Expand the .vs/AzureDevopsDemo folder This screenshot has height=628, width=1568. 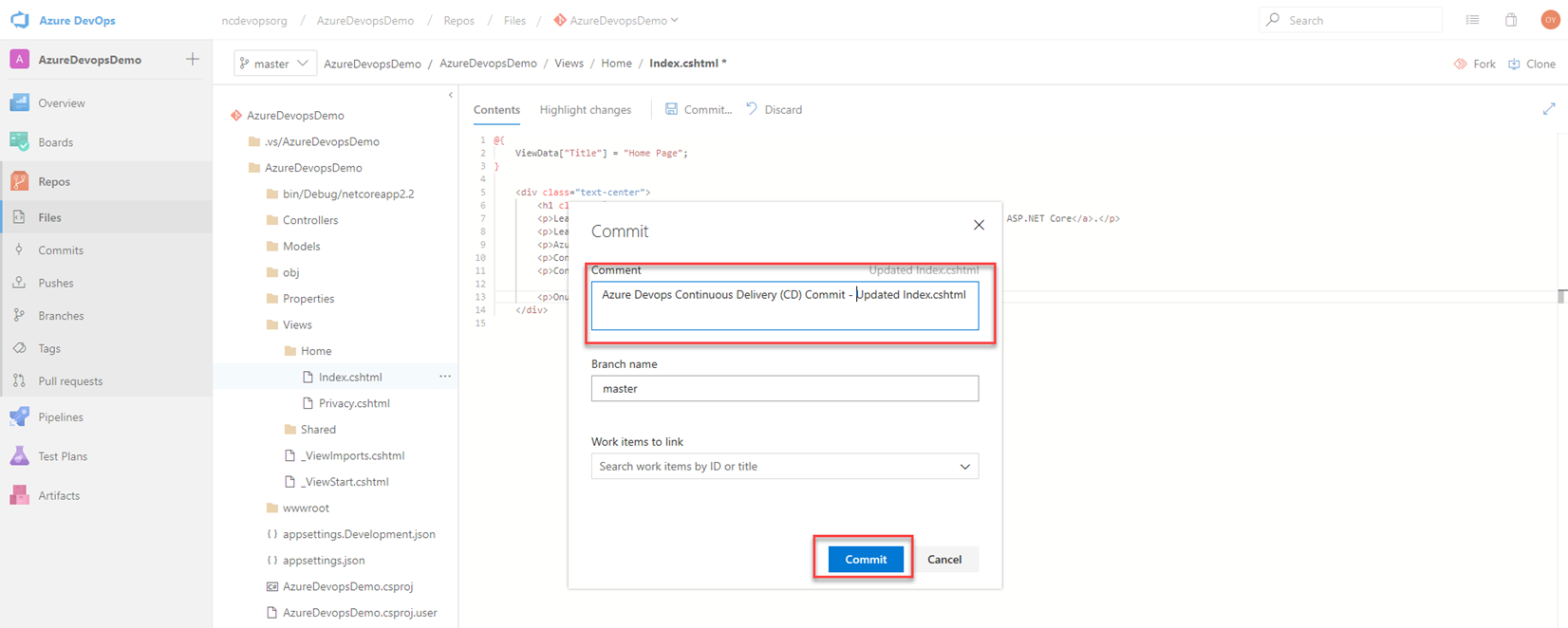313,141
